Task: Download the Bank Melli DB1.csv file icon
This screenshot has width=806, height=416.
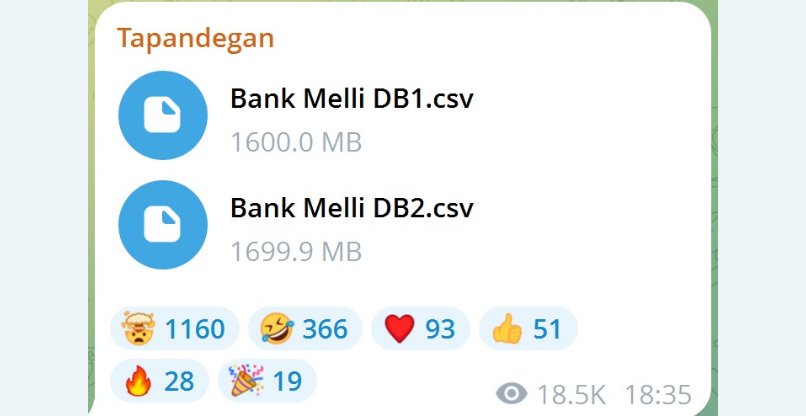Action: coord(163,115)
